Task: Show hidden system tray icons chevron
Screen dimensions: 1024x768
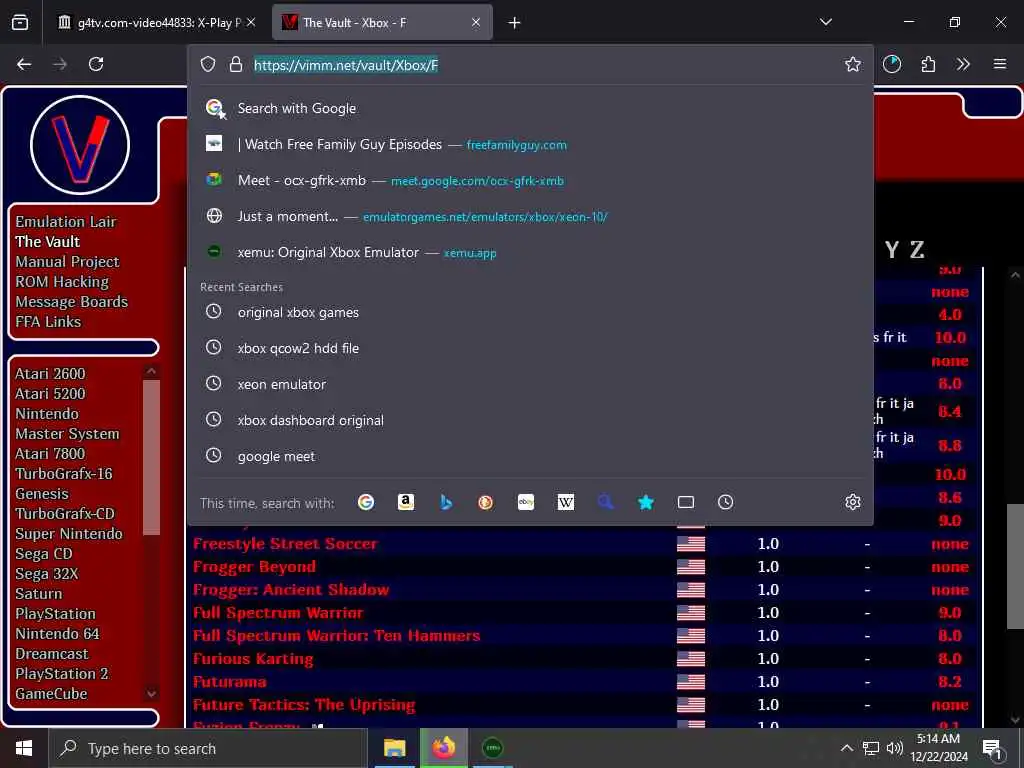Action: click(846, 748)
